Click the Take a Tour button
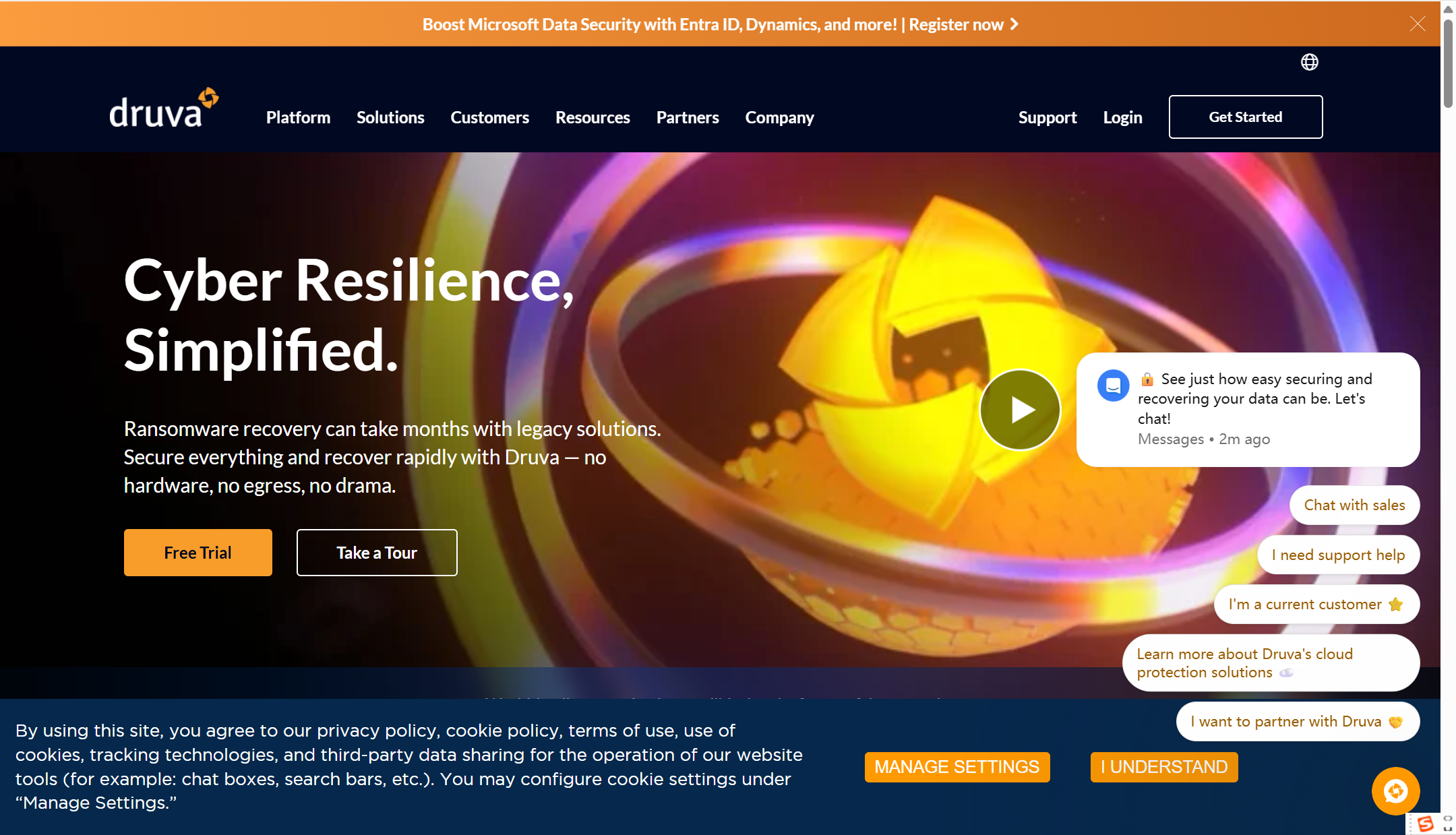The height and width of the screenshot is (835, 1456). point(377,553)
